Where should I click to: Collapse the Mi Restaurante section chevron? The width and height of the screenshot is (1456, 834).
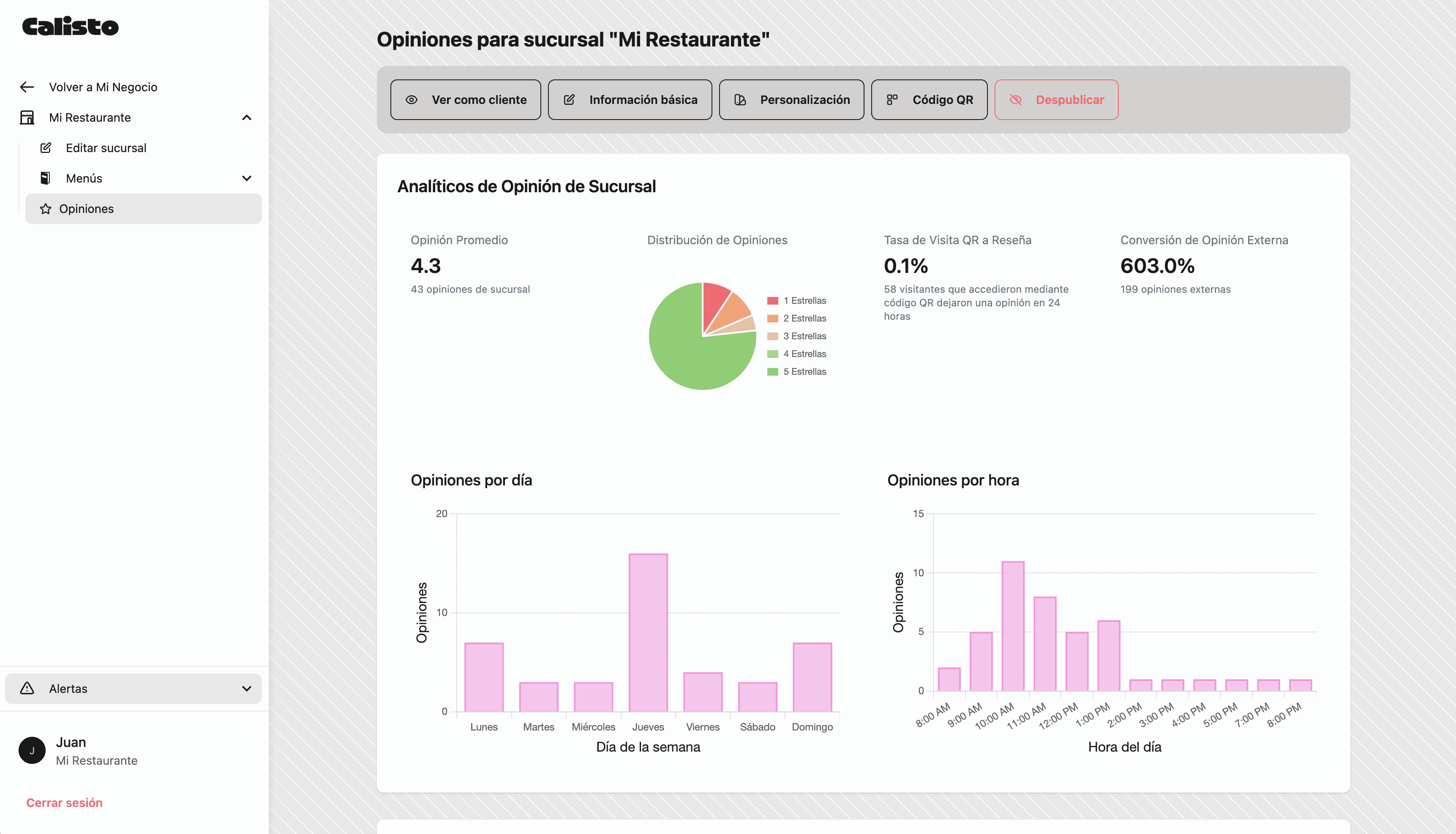point(247,117)
